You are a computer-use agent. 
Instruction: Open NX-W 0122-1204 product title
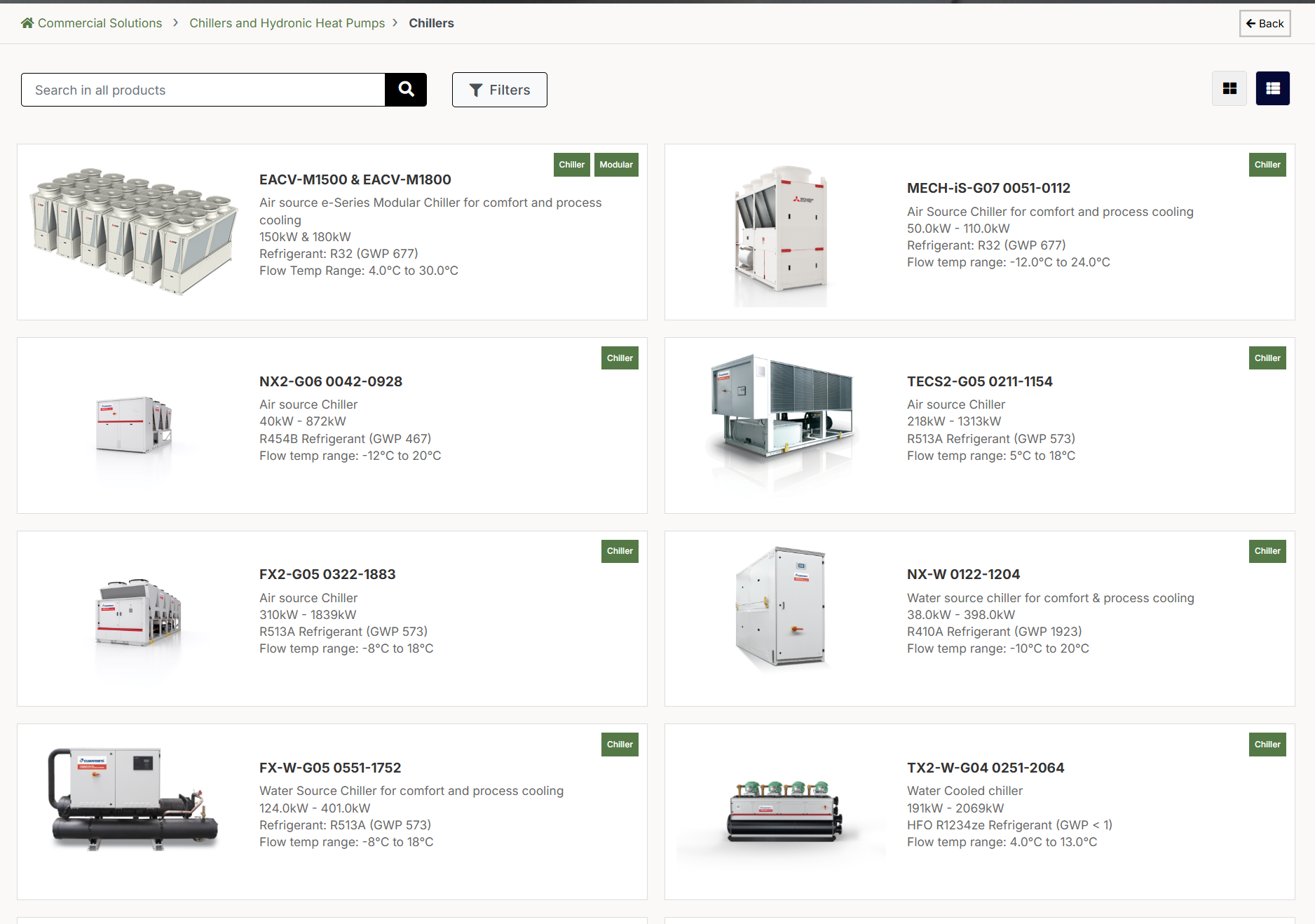click(x=963, y=574)
